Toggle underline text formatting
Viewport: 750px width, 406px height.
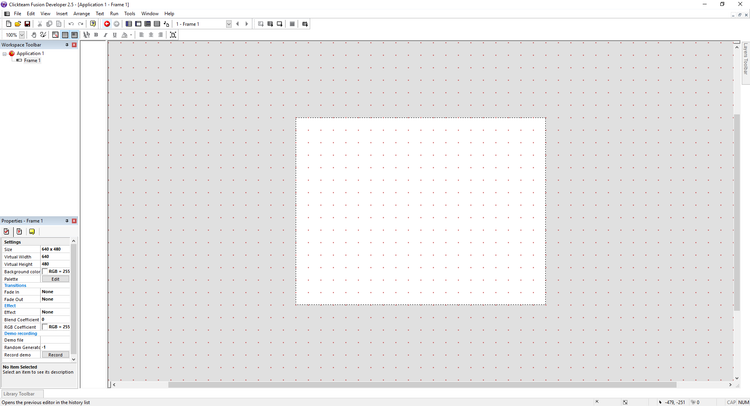click(x=115, y=35)
